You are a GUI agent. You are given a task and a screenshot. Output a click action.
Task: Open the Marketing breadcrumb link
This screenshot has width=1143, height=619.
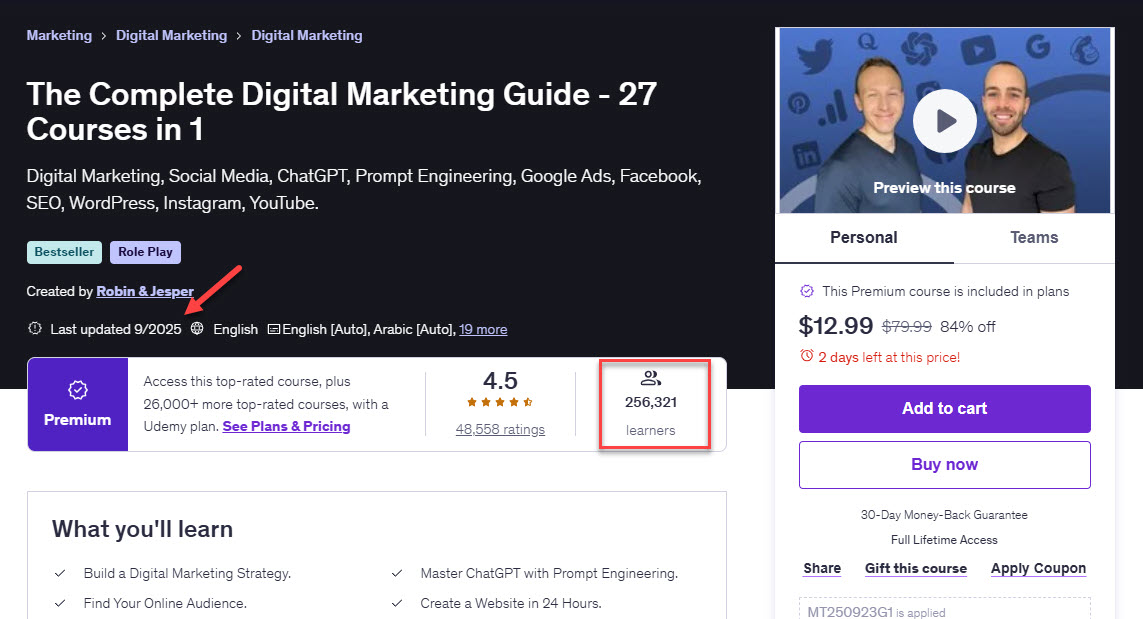coord(59,35)
